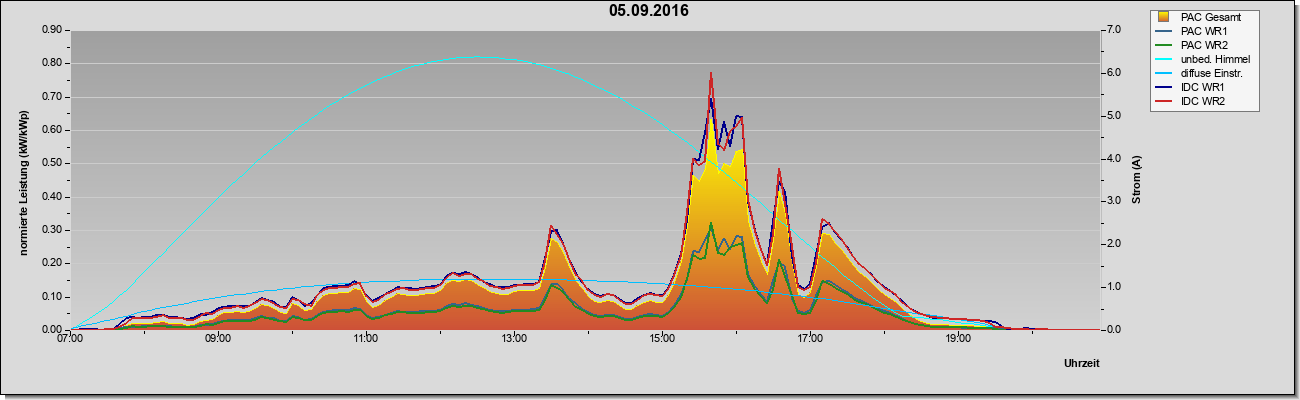Click the 0.90 left axis value
1300x400 pixels.
(x=52, y=30)
